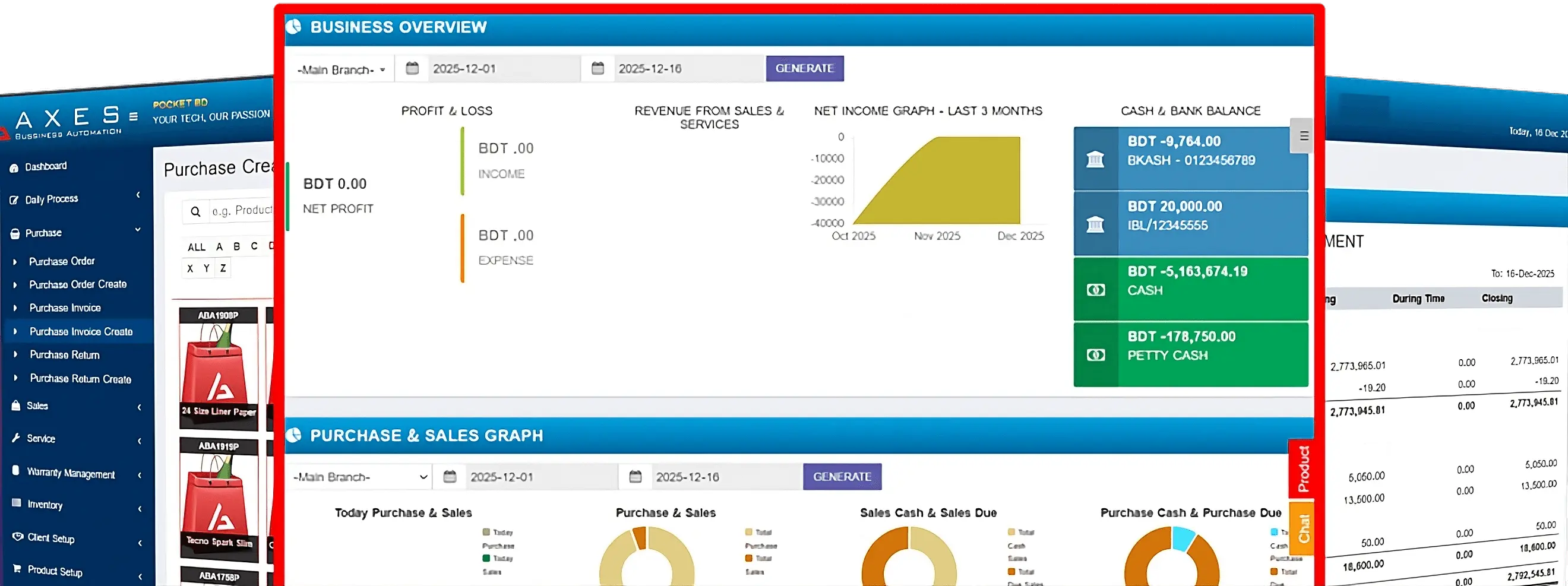1568x586 pixels.
Task: Open the red Product side tab
Action: 1303,468
